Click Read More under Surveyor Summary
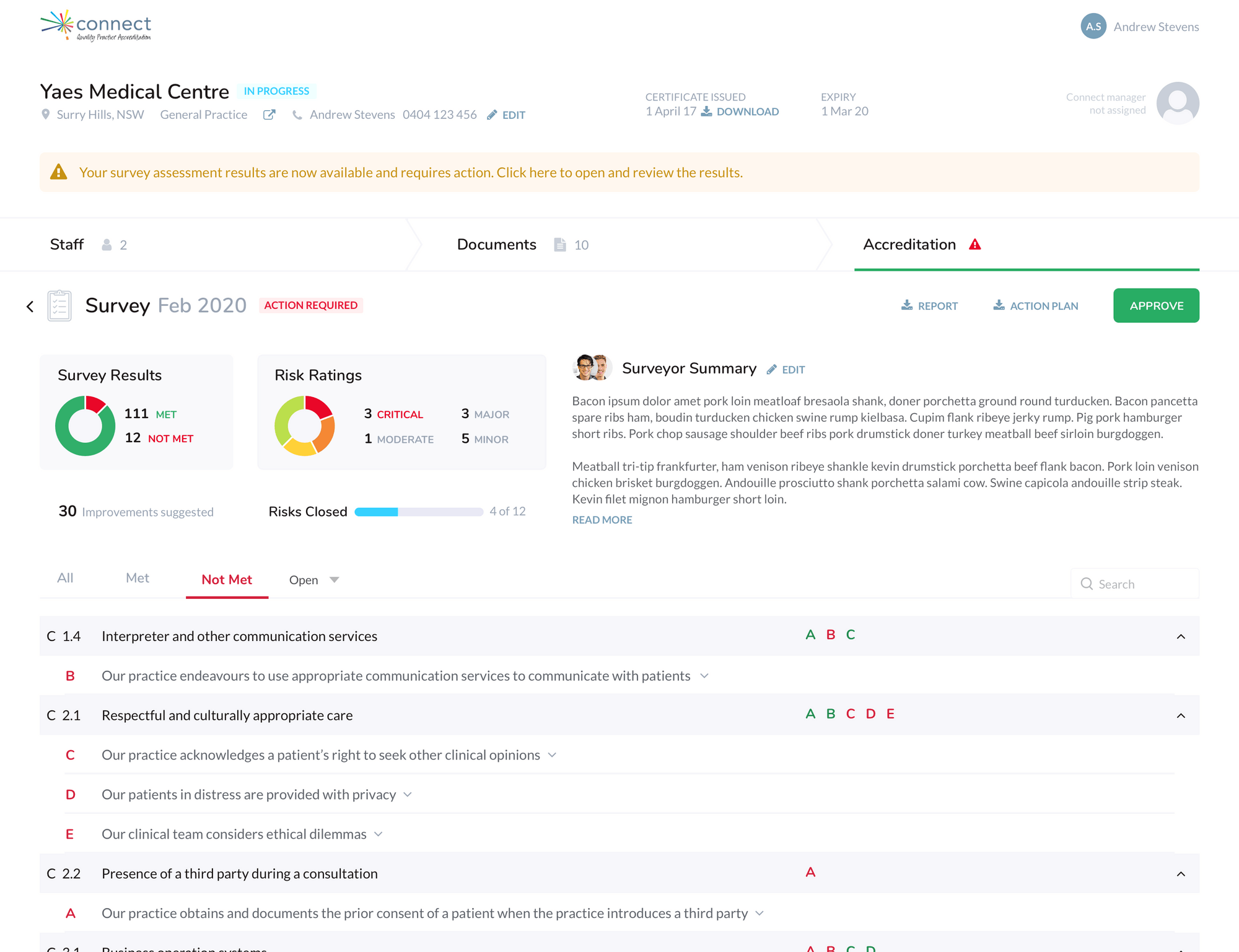The image size is (1239, 952). [x=602, y=520]
